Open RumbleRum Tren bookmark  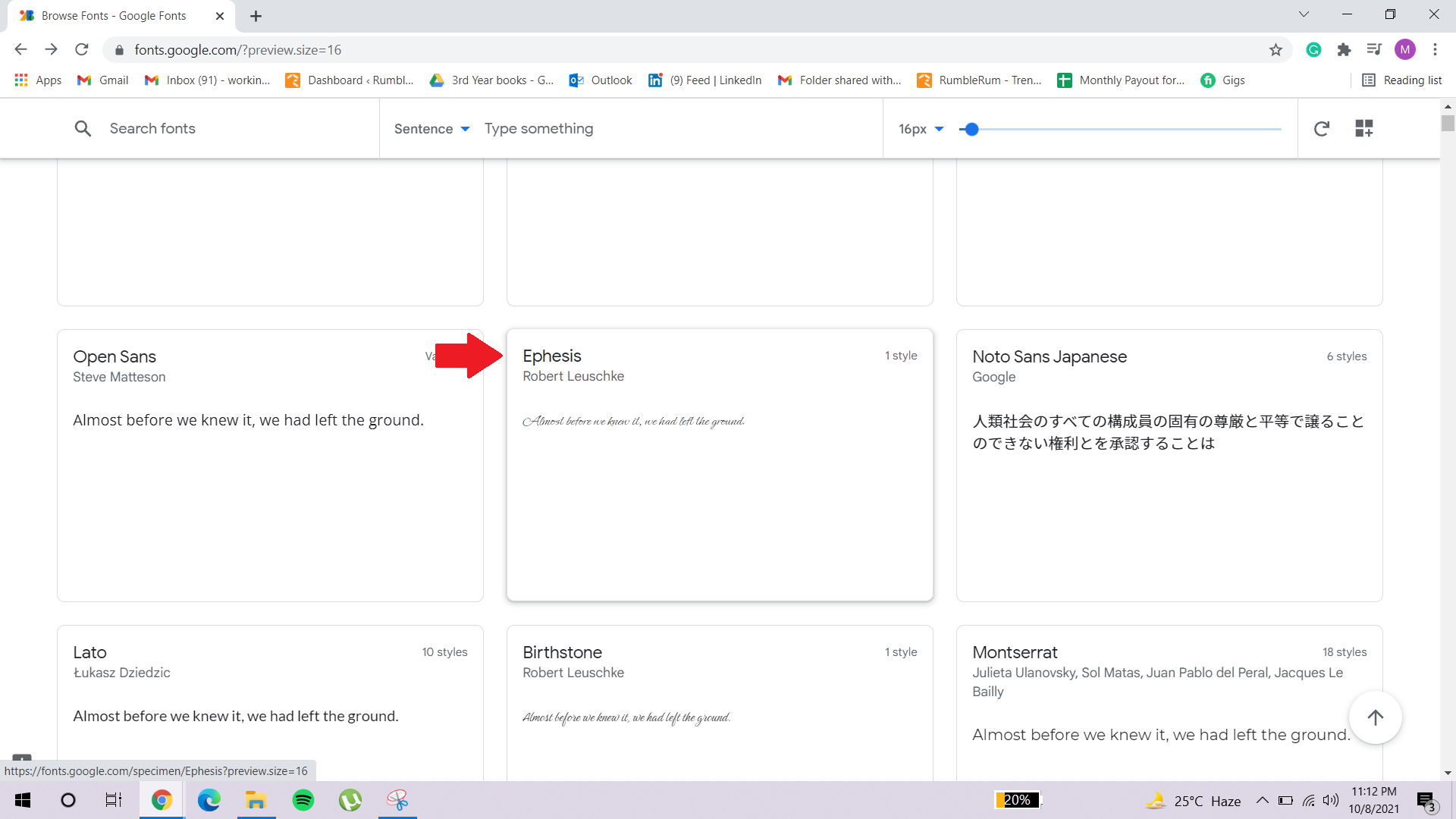(x=979, y=80)
